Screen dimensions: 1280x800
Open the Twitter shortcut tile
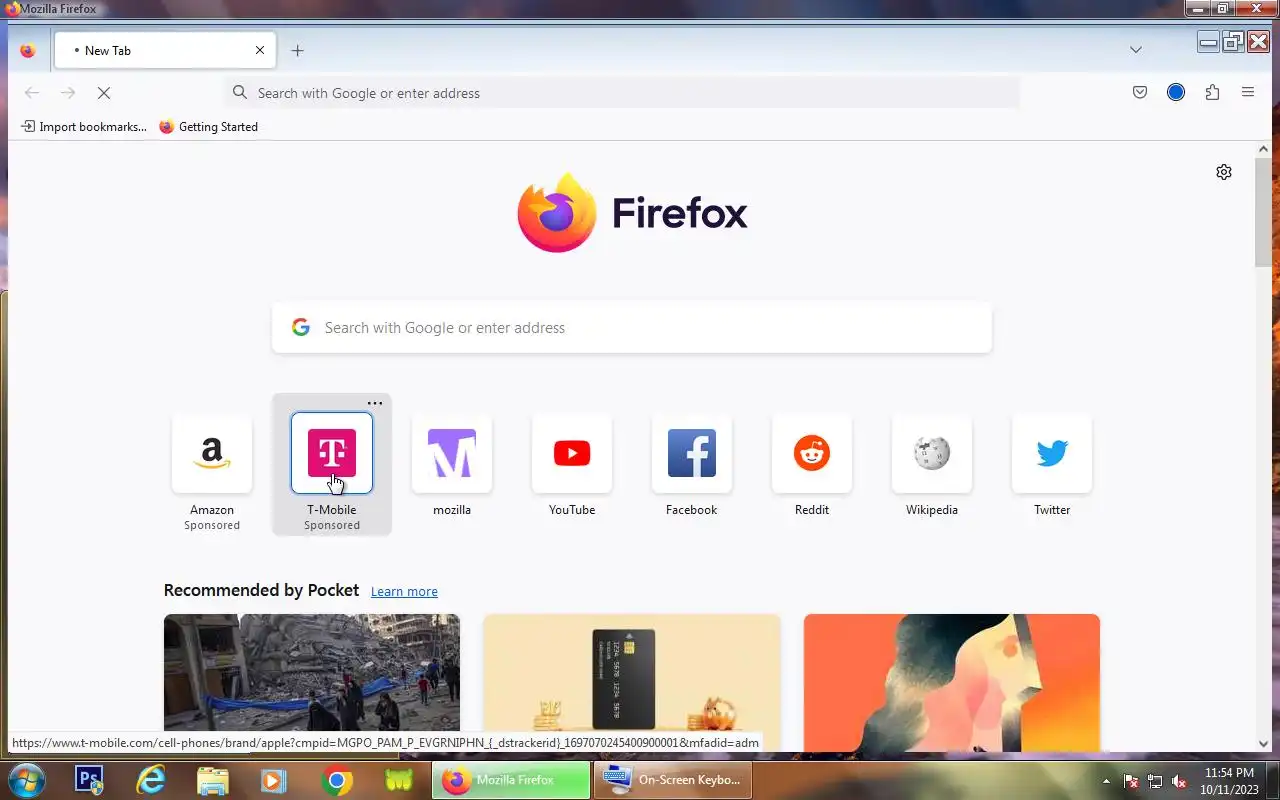coord(1052,453)
